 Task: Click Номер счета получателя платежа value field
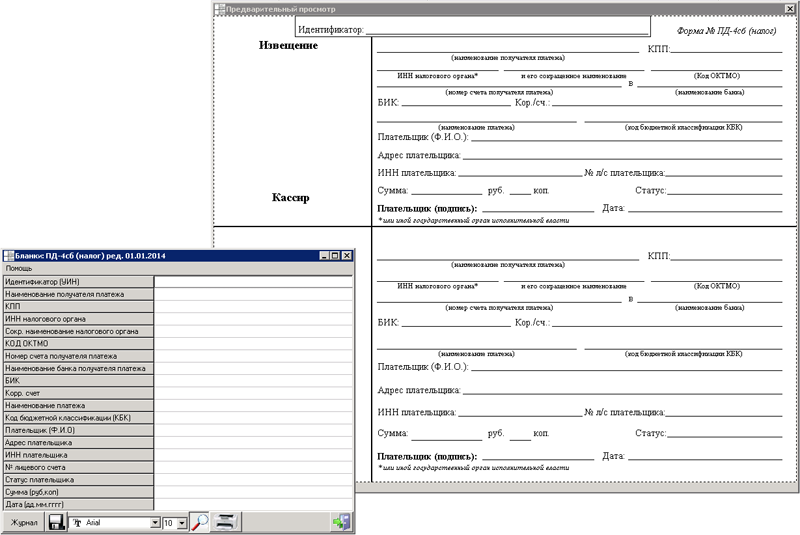(253, 356)
